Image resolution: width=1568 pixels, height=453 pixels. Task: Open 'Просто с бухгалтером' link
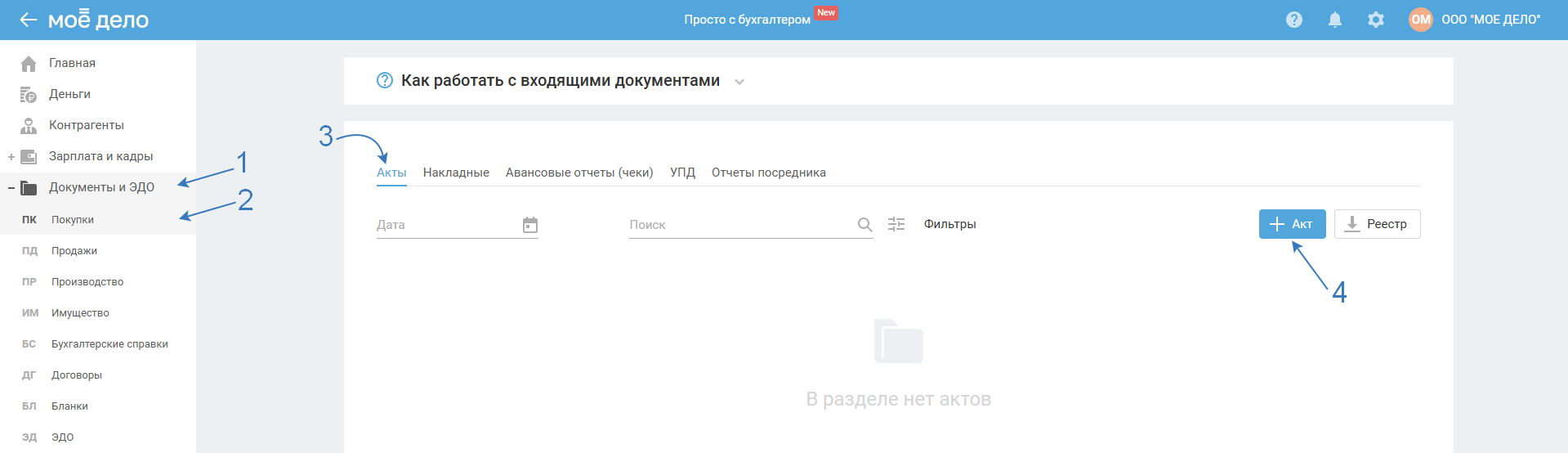coord(747,20)
